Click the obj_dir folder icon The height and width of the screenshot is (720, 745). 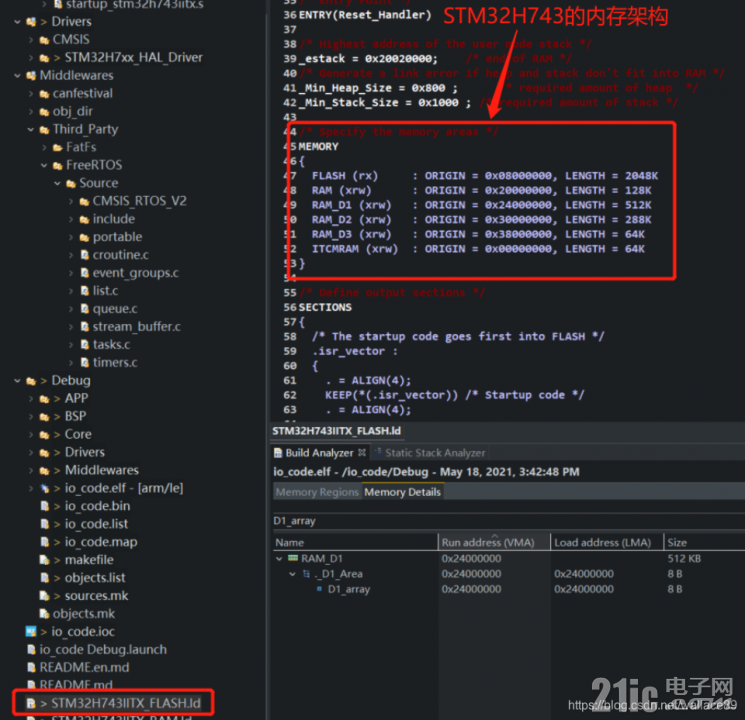click(x=44, y=112)
